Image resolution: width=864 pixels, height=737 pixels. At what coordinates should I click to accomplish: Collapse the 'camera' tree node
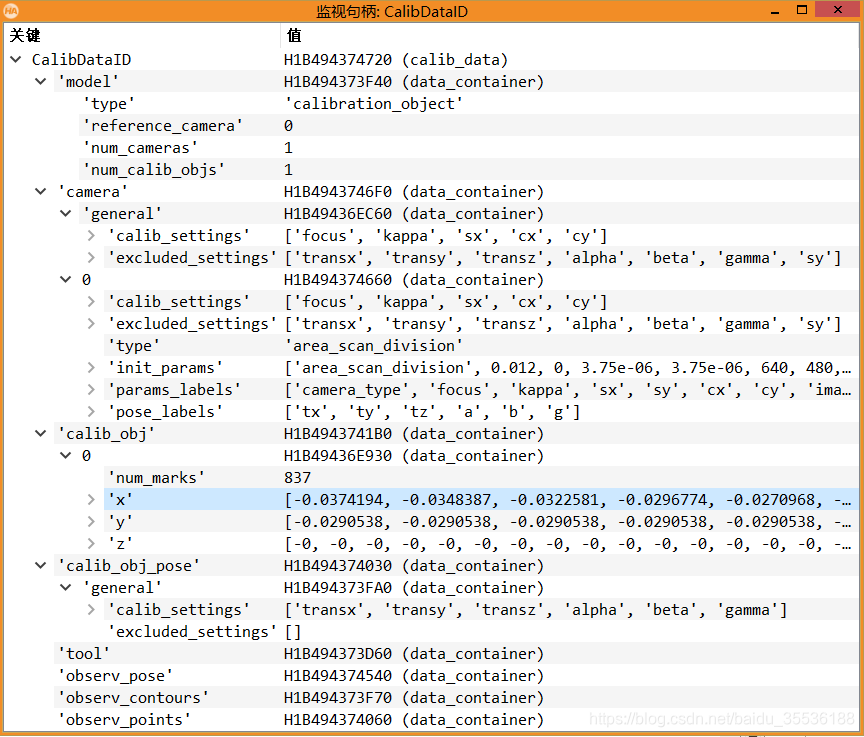(41, 192)
